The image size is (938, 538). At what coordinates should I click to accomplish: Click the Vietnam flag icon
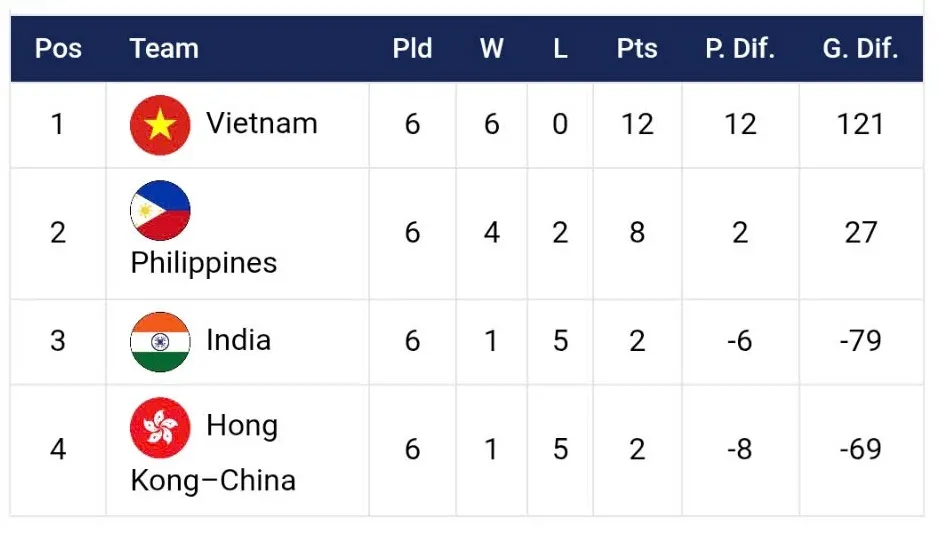point(160,125)
